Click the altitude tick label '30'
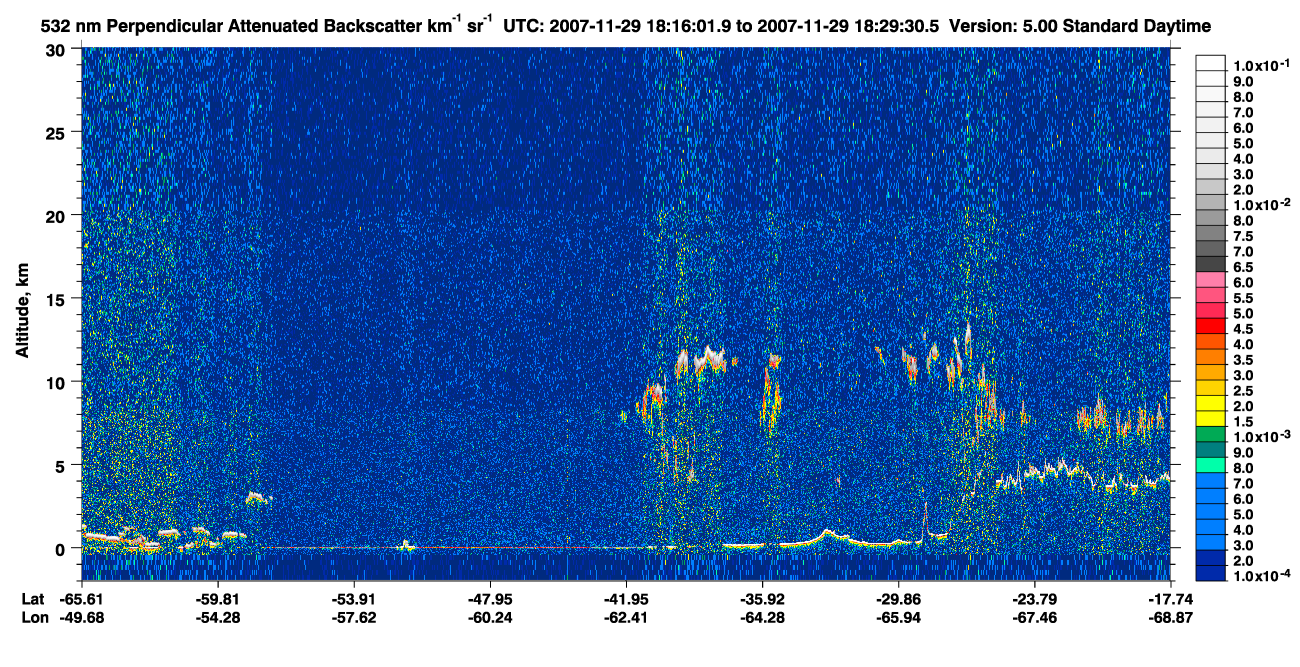Viewport: 1300px width, 667px height. click(x=56, y=50)
